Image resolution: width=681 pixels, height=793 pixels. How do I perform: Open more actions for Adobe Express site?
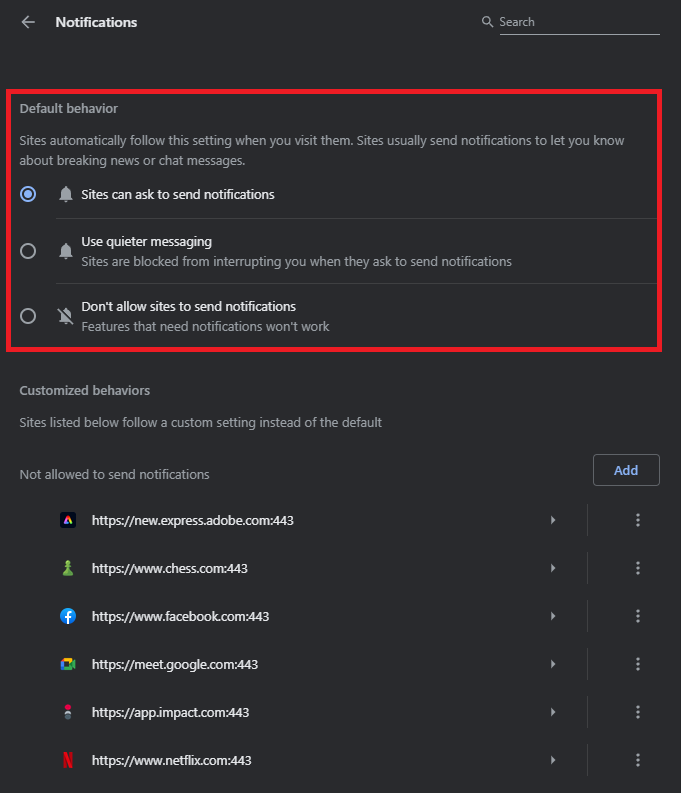(x=637, y=520)
